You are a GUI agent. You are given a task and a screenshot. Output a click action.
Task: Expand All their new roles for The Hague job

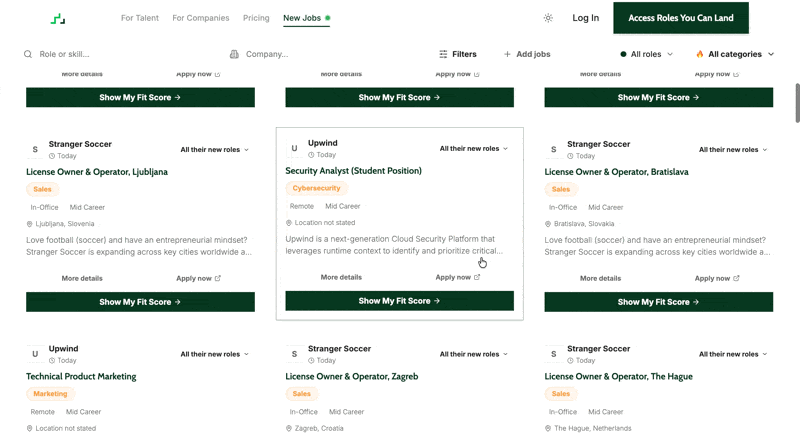[733, 354]
